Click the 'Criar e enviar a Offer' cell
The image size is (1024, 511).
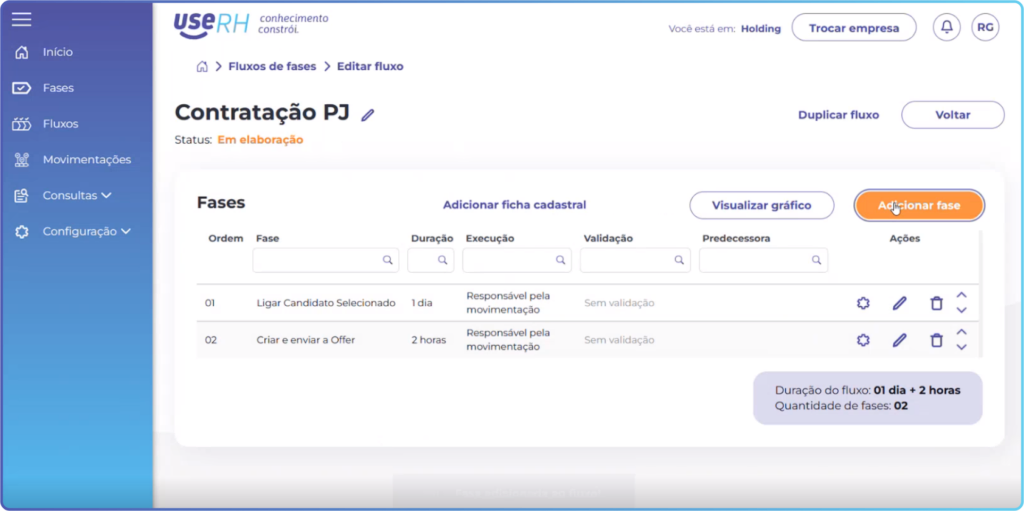click(306, 340)
